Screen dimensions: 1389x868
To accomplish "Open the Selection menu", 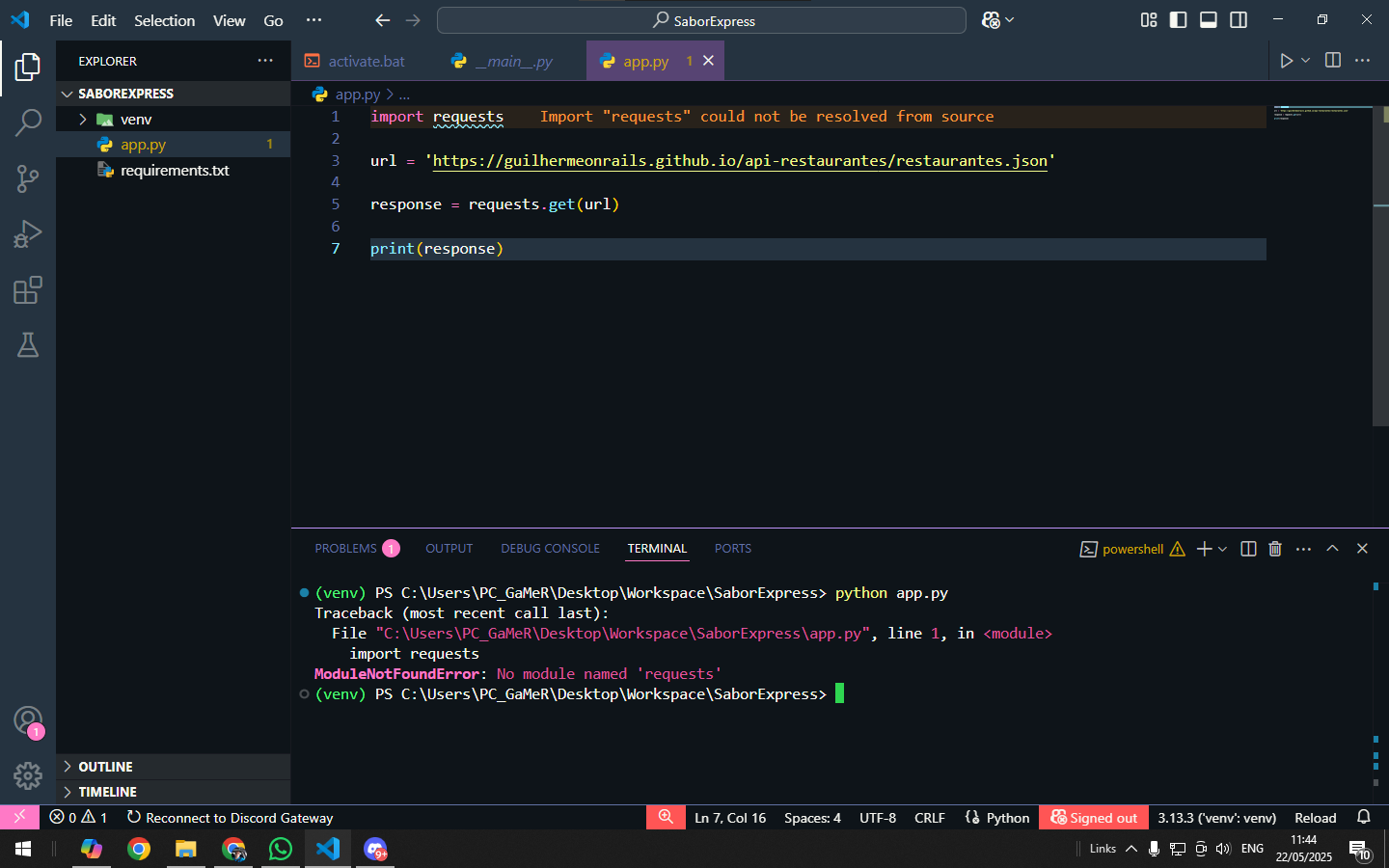I will (x=164, y=20).
